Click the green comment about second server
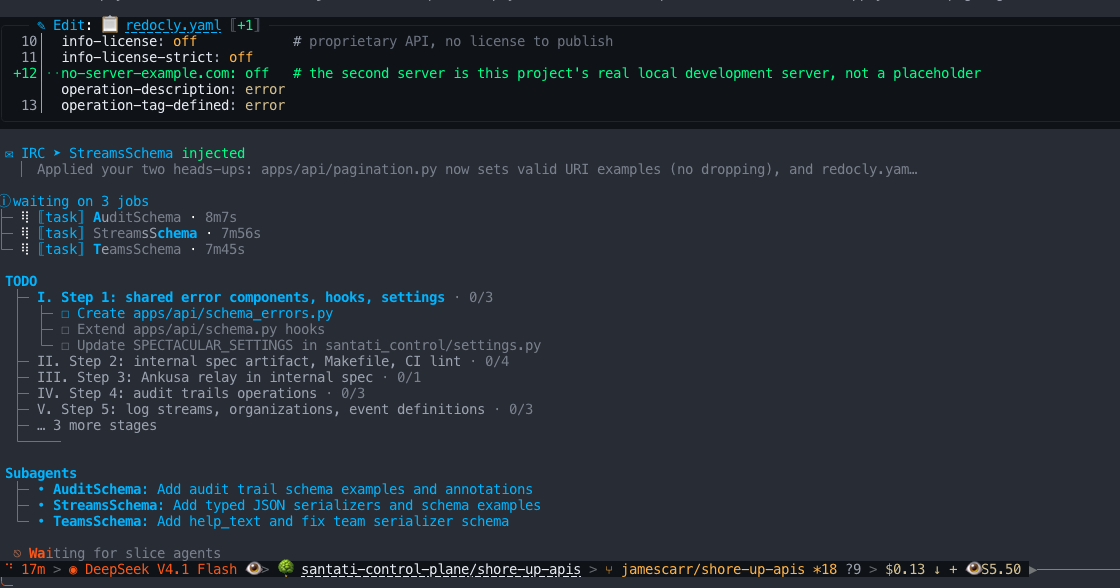Screen dimensions: 1120x588 coord(637,74)
